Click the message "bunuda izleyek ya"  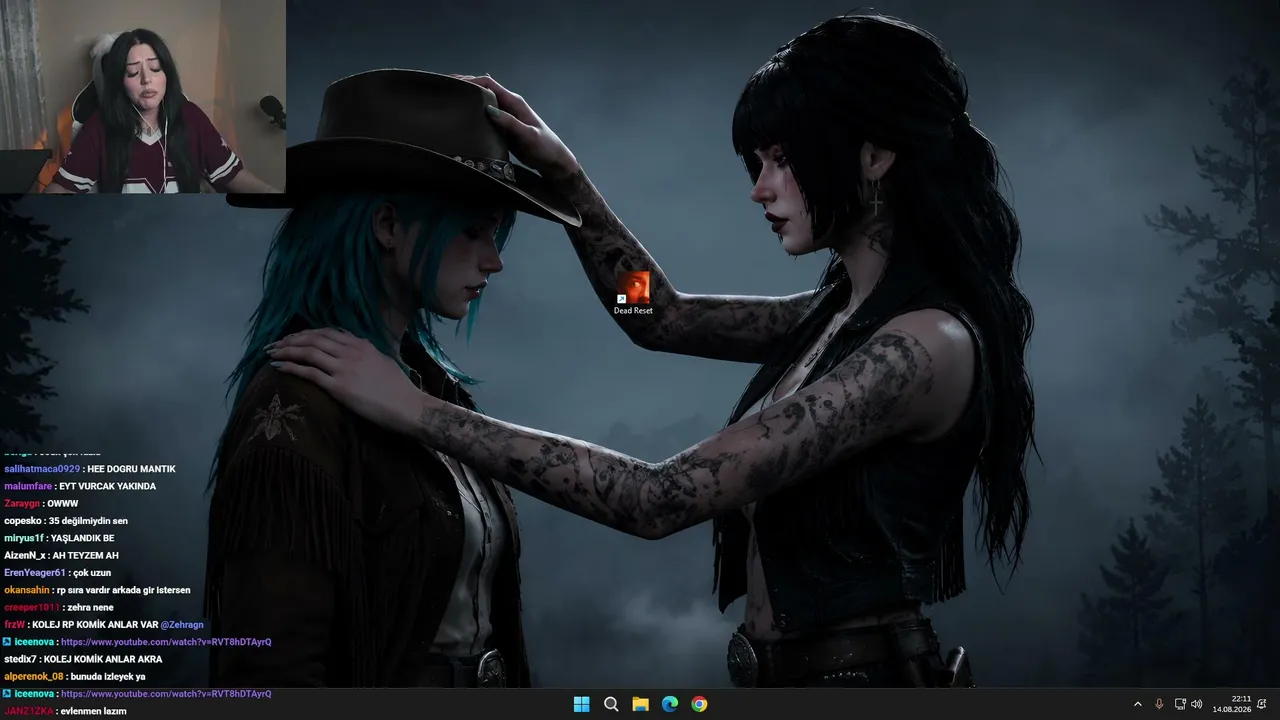click(108, 677)
